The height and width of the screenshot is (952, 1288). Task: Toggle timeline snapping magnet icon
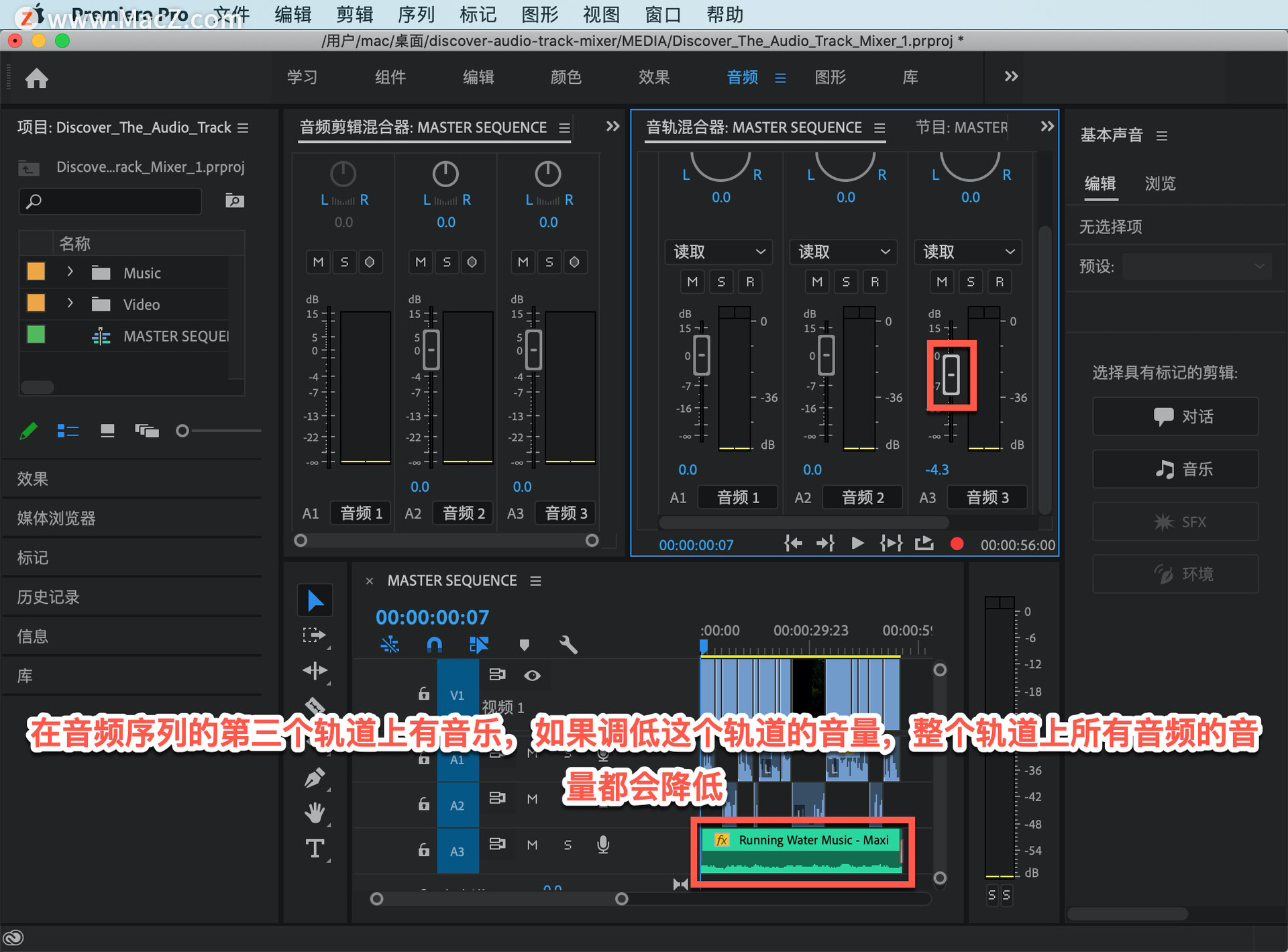(x=434, y=645)
